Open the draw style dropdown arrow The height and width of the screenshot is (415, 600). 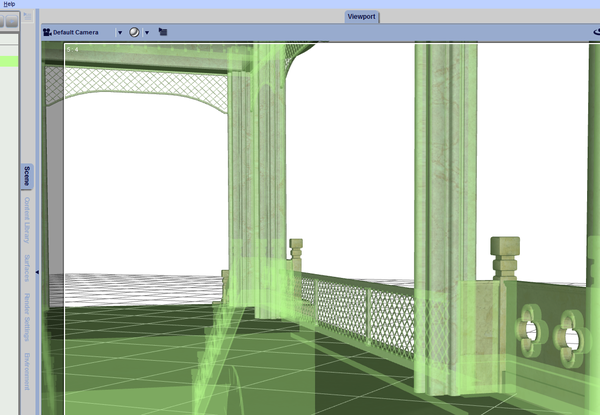[x=147, y=33]
